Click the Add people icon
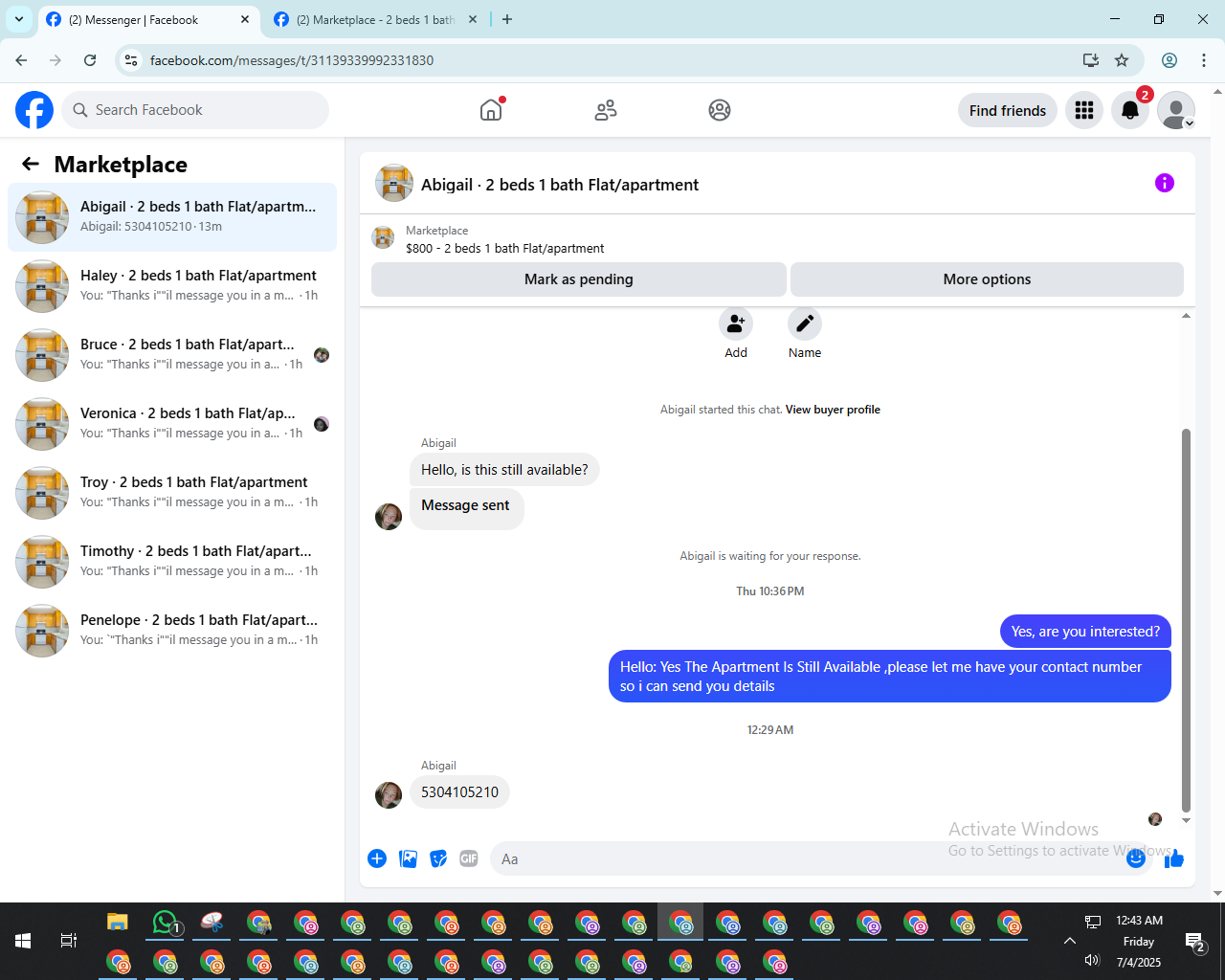This screenshot has height=980, width=1225. pyautogui.click(x=736, y=323)
